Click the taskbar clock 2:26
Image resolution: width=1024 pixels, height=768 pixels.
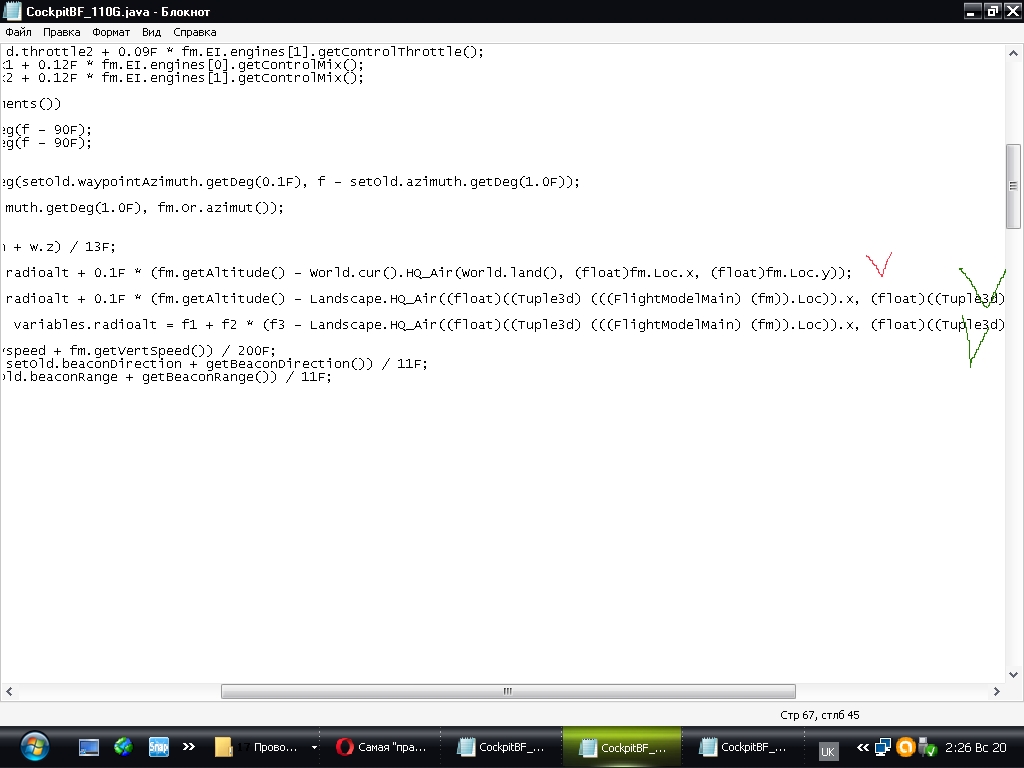[x=976, y=747]
